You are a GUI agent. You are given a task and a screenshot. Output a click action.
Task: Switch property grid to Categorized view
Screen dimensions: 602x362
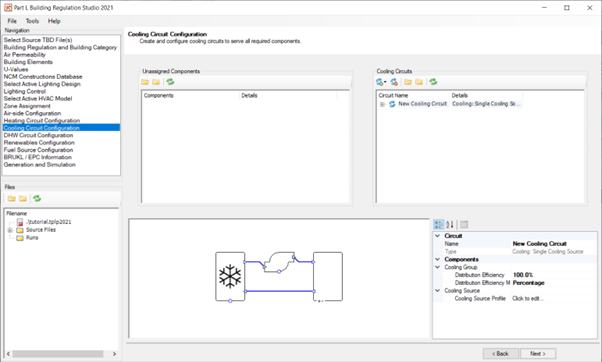(x=438, y=225)
